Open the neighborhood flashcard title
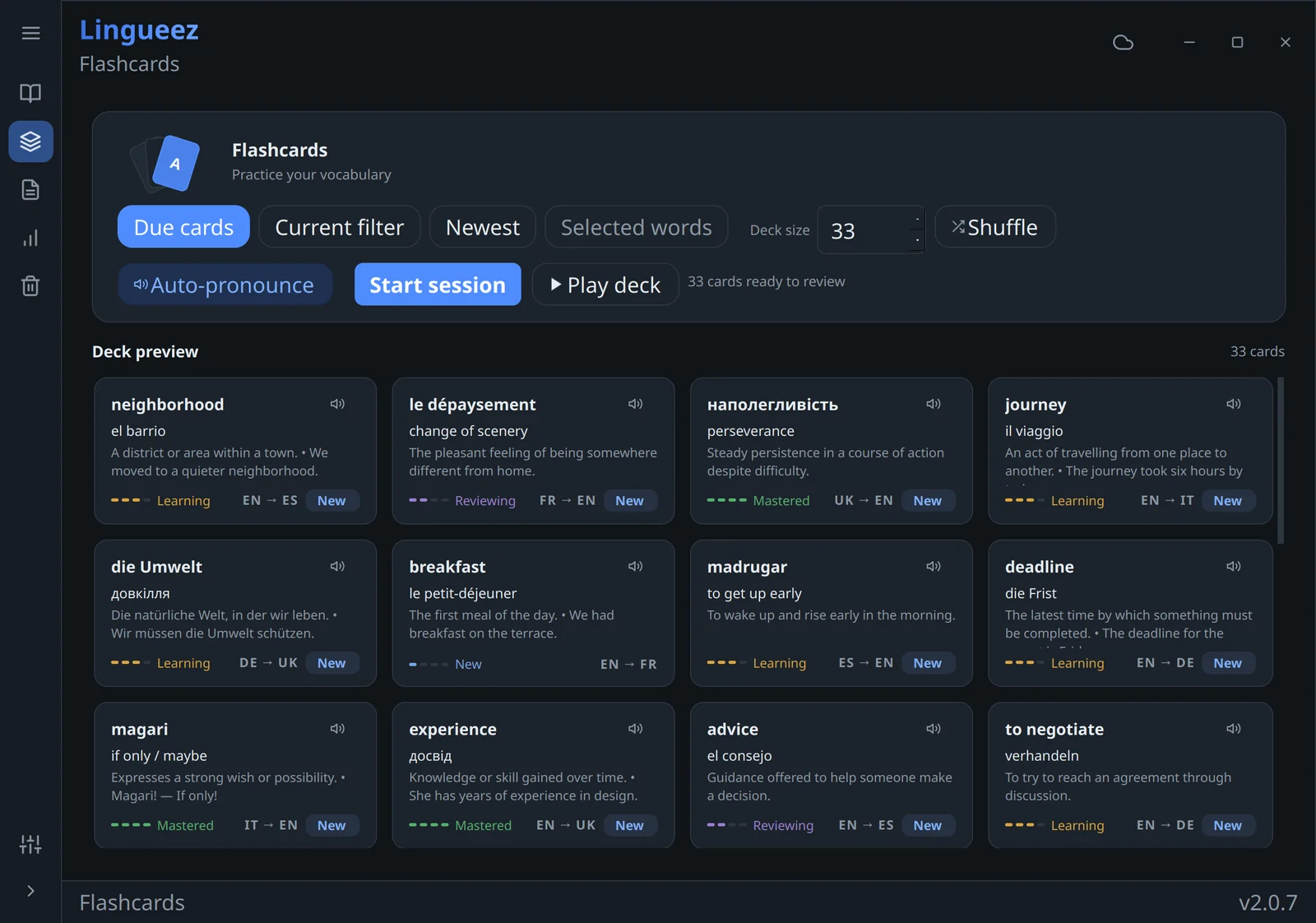 (168, 405)
